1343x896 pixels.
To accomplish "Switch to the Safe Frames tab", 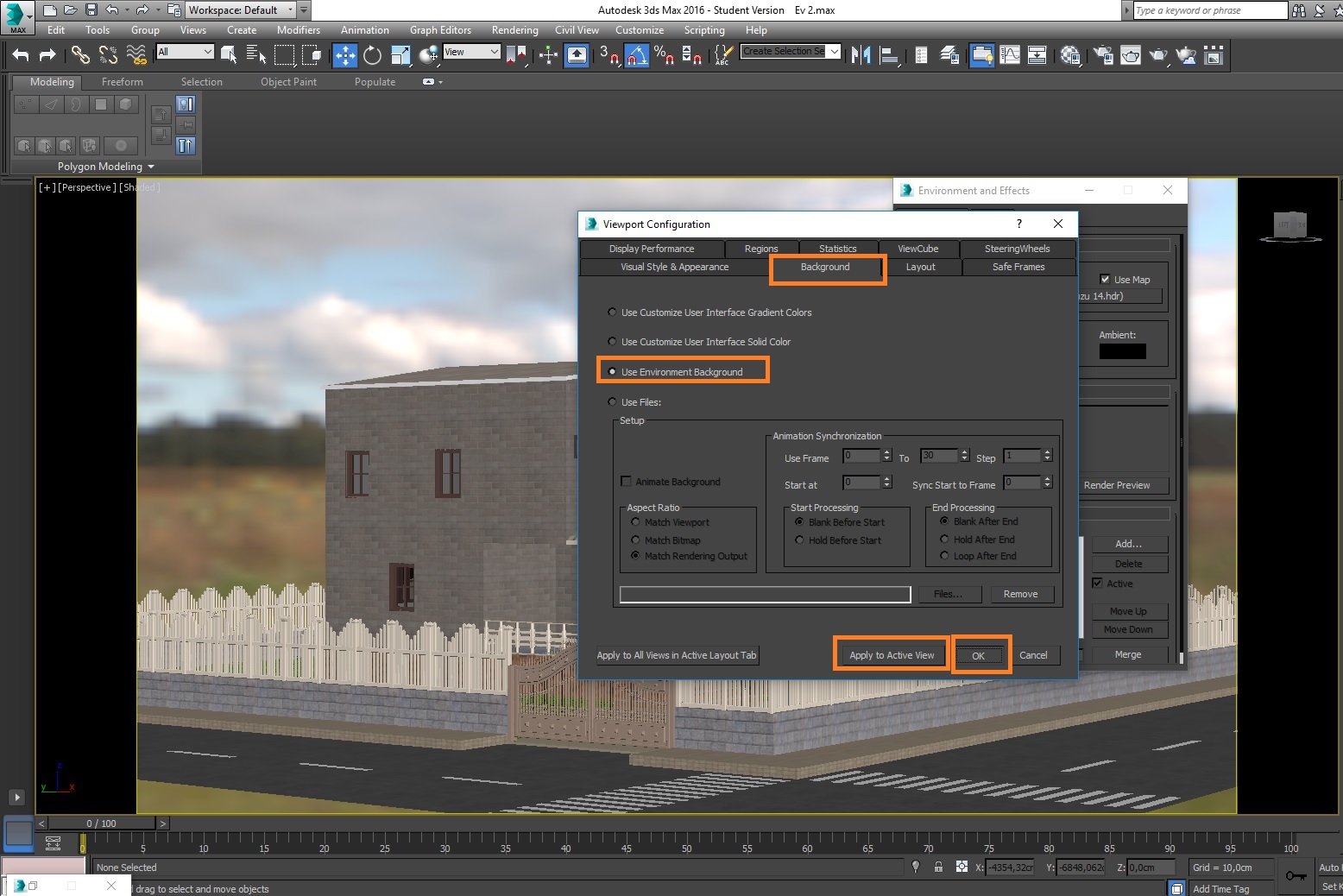I will [x=1018, y=268].
